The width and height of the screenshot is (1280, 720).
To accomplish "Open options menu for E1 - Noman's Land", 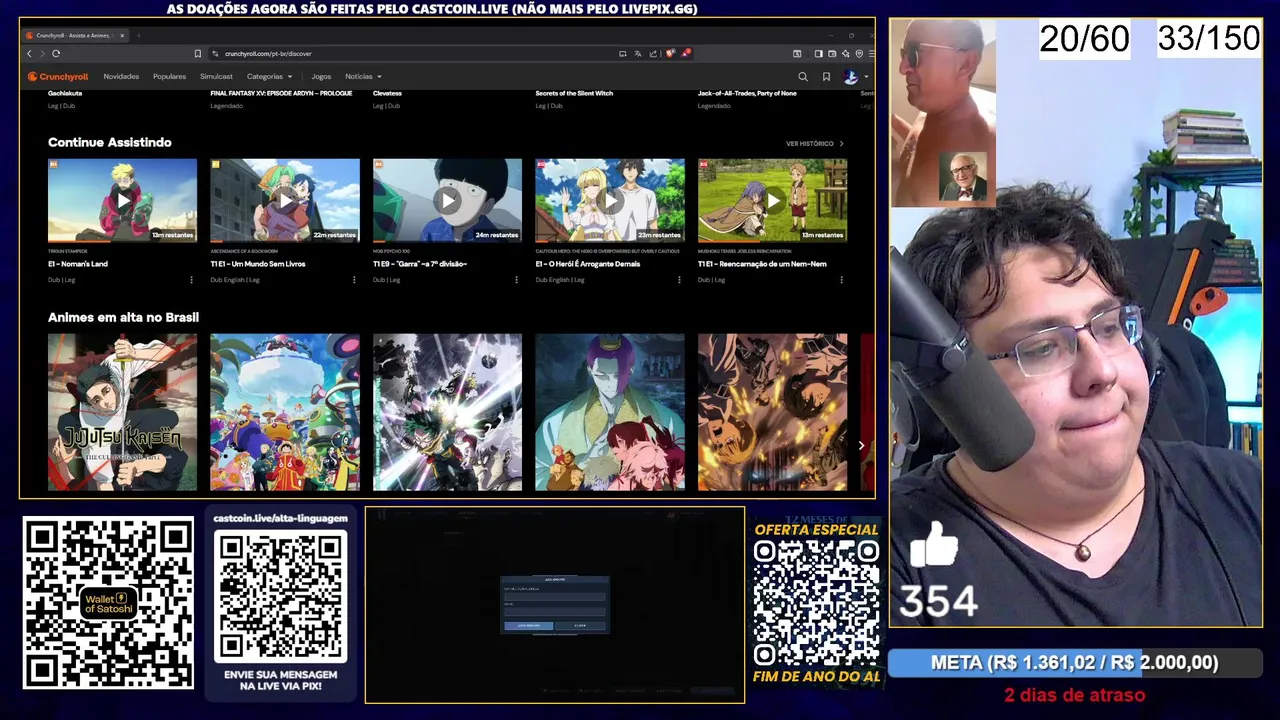I will tap(191, 280).
